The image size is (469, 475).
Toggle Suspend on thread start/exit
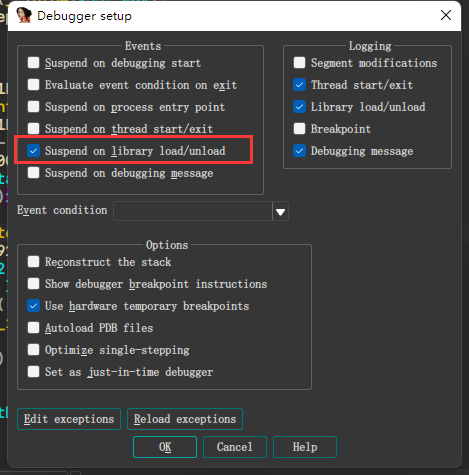pos(33,128)
